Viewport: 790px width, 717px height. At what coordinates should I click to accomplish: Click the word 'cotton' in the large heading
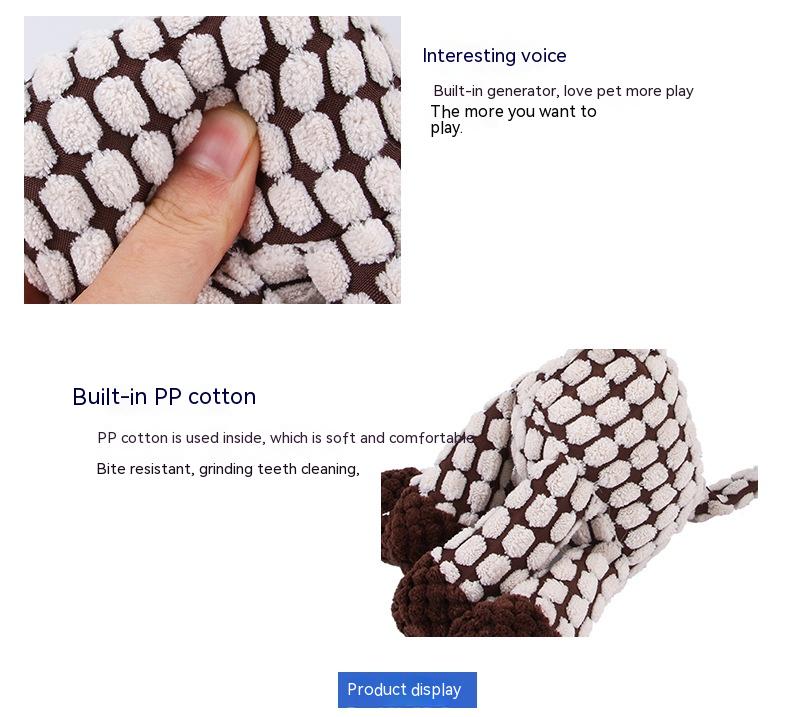222,397
